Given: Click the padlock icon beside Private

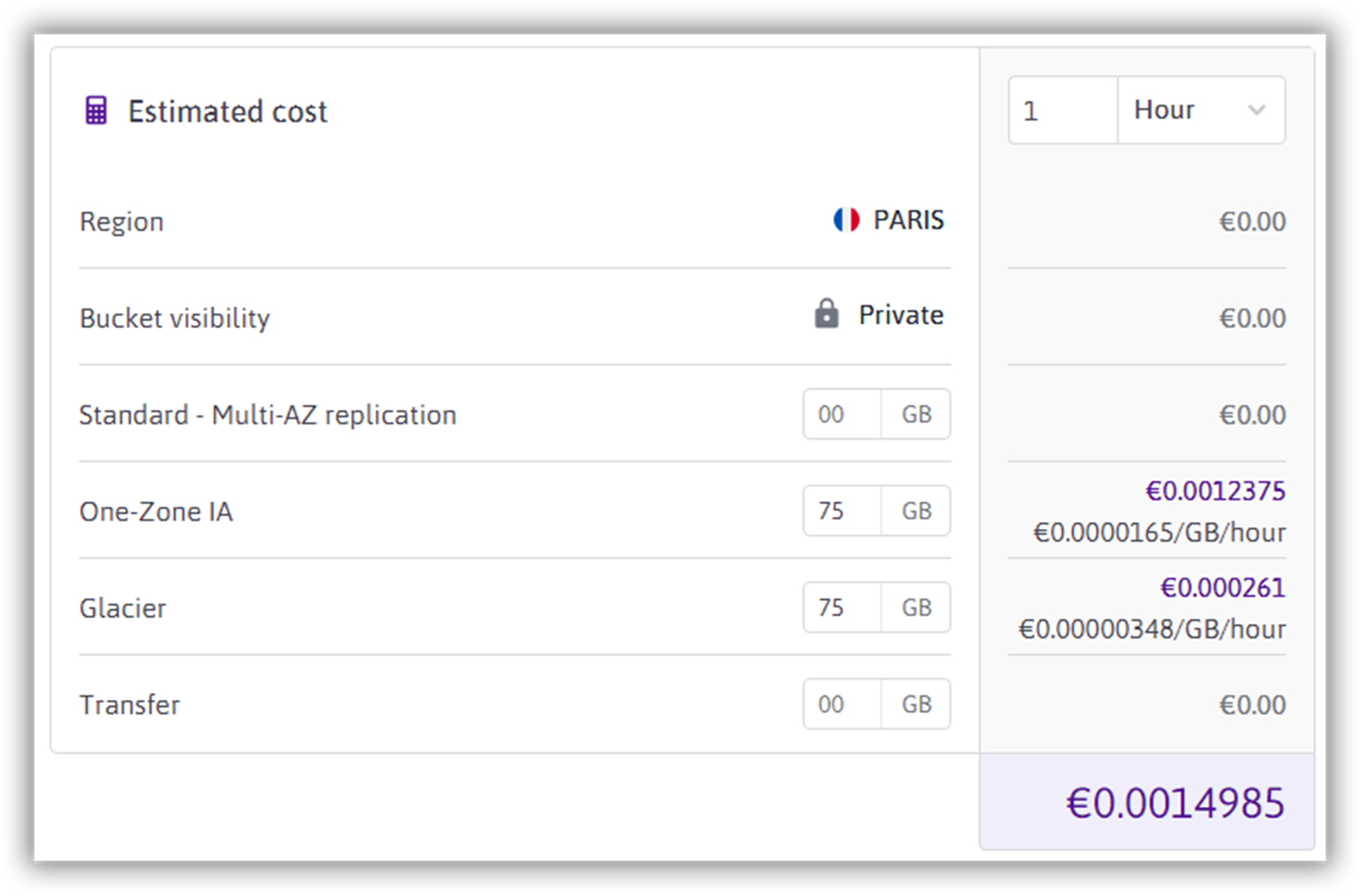Looking at the screenshot, I should [x=826, y=315].
